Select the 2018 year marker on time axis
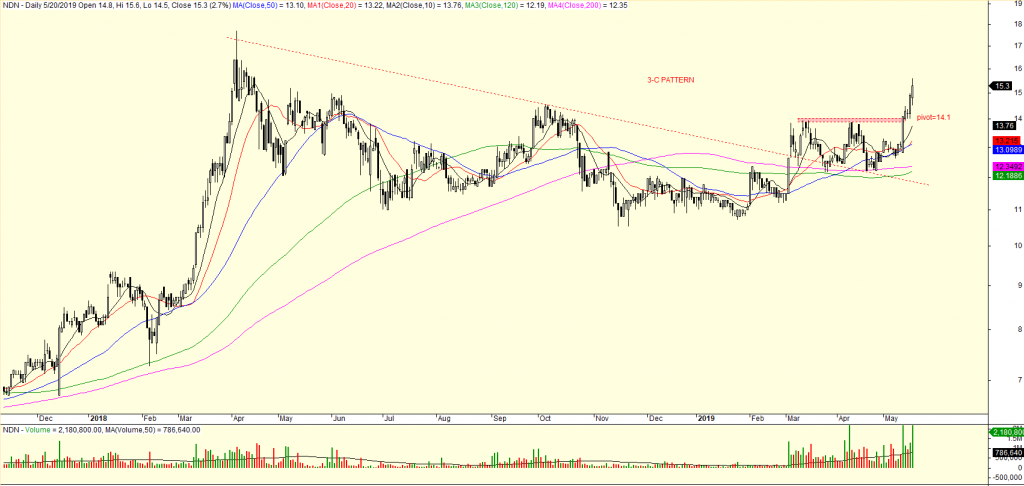The image size is (1024, 486). click(97, 417)
